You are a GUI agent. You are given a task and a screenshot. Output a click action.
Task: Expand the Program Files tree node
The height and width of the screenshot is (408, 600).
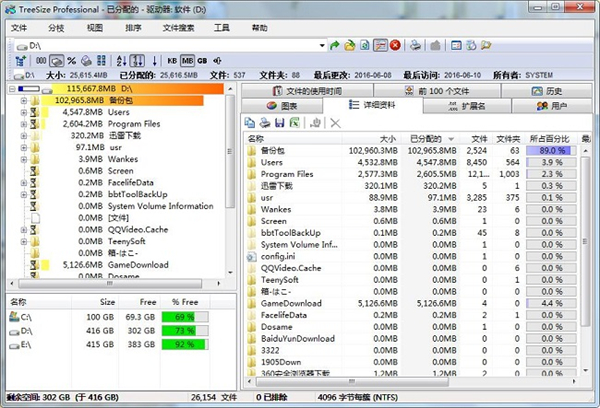(23, 124)
